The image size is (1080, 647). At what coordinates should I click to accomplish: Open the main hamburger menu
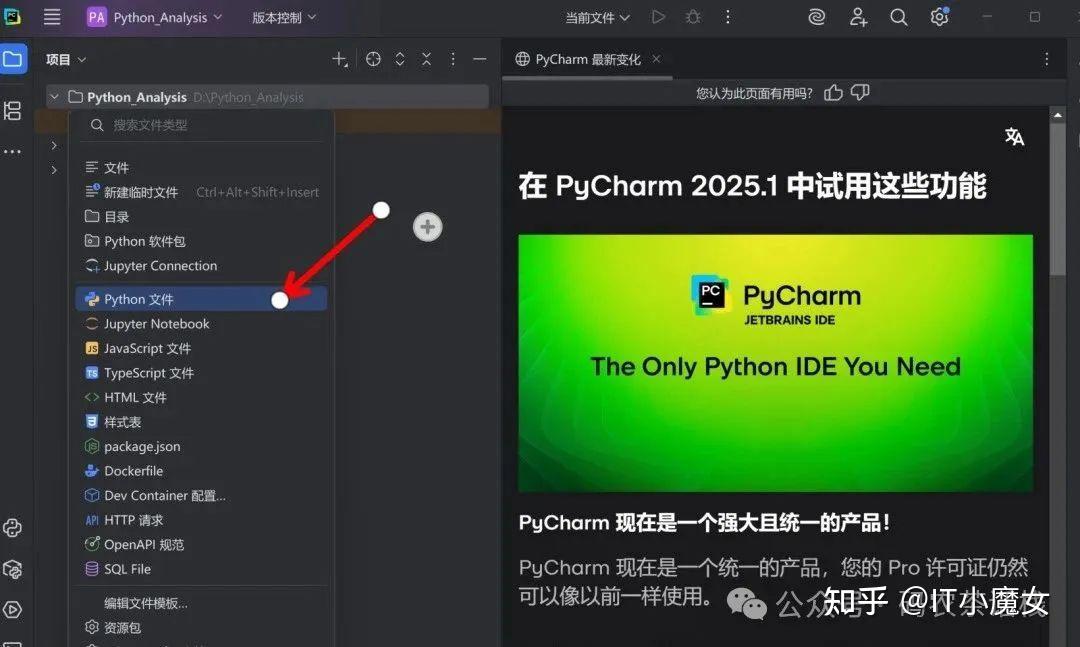pos(51,17)
